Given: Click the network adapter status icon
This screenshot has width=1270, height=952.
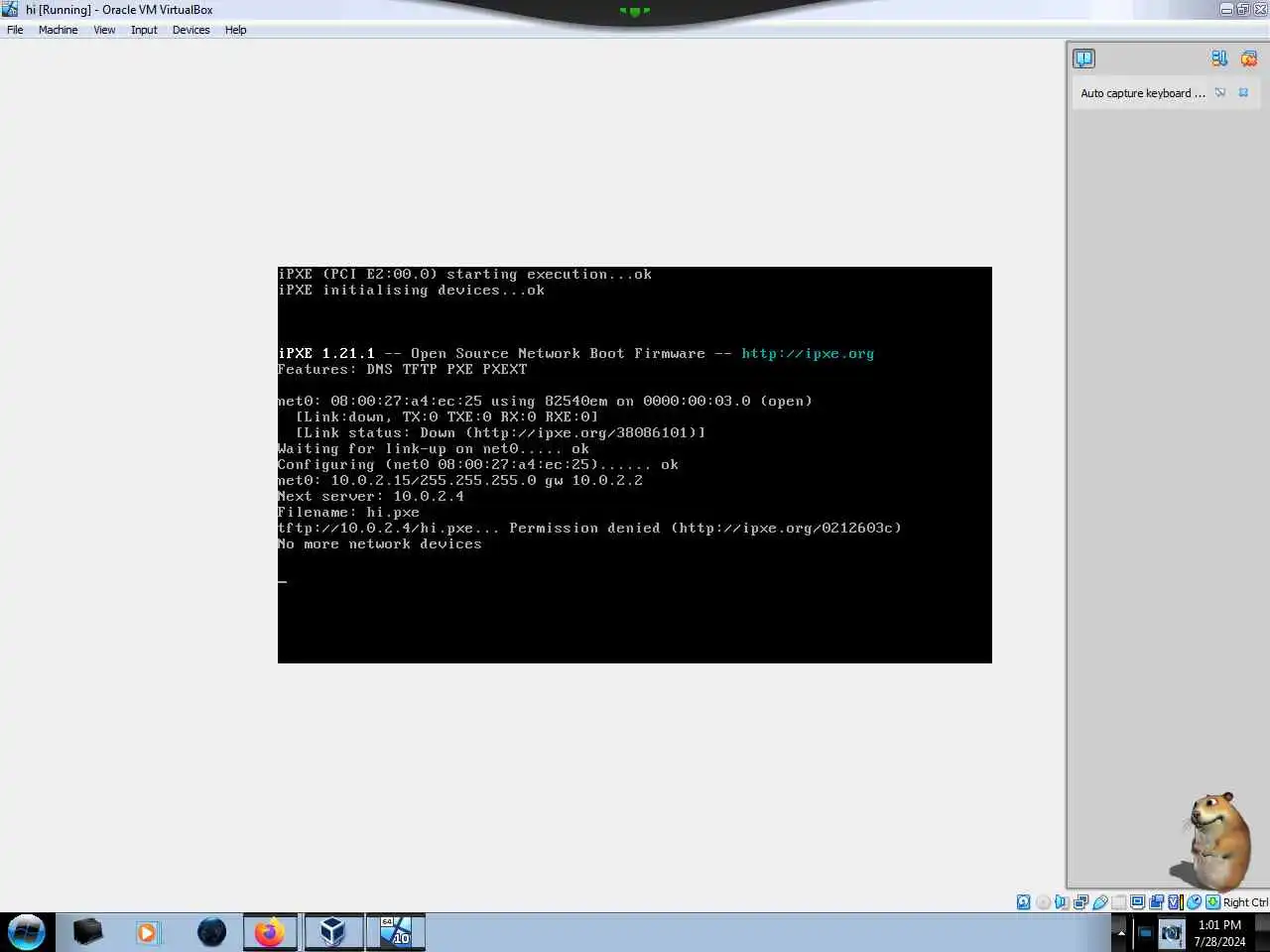Looking at the screenshot, I should coord(1080,902).
